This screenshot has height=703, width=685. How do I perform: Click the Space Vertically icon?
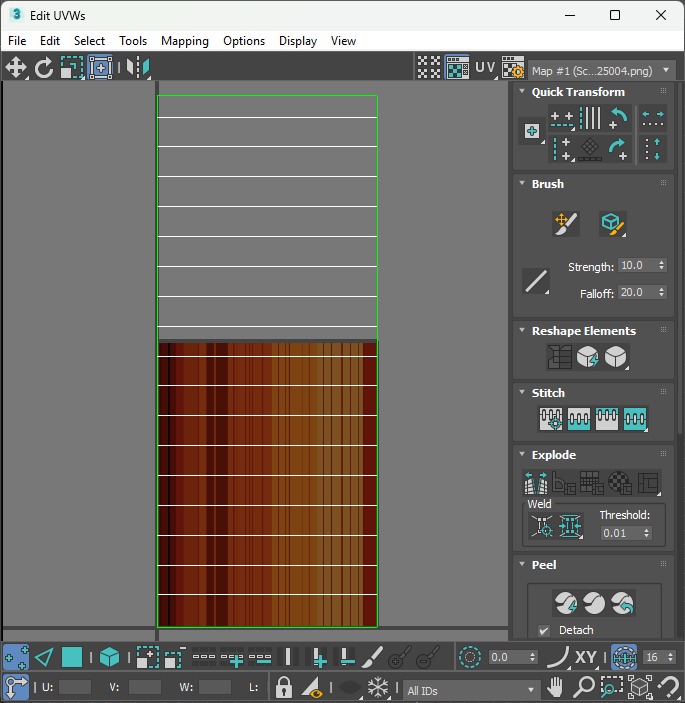coord(653,149)
